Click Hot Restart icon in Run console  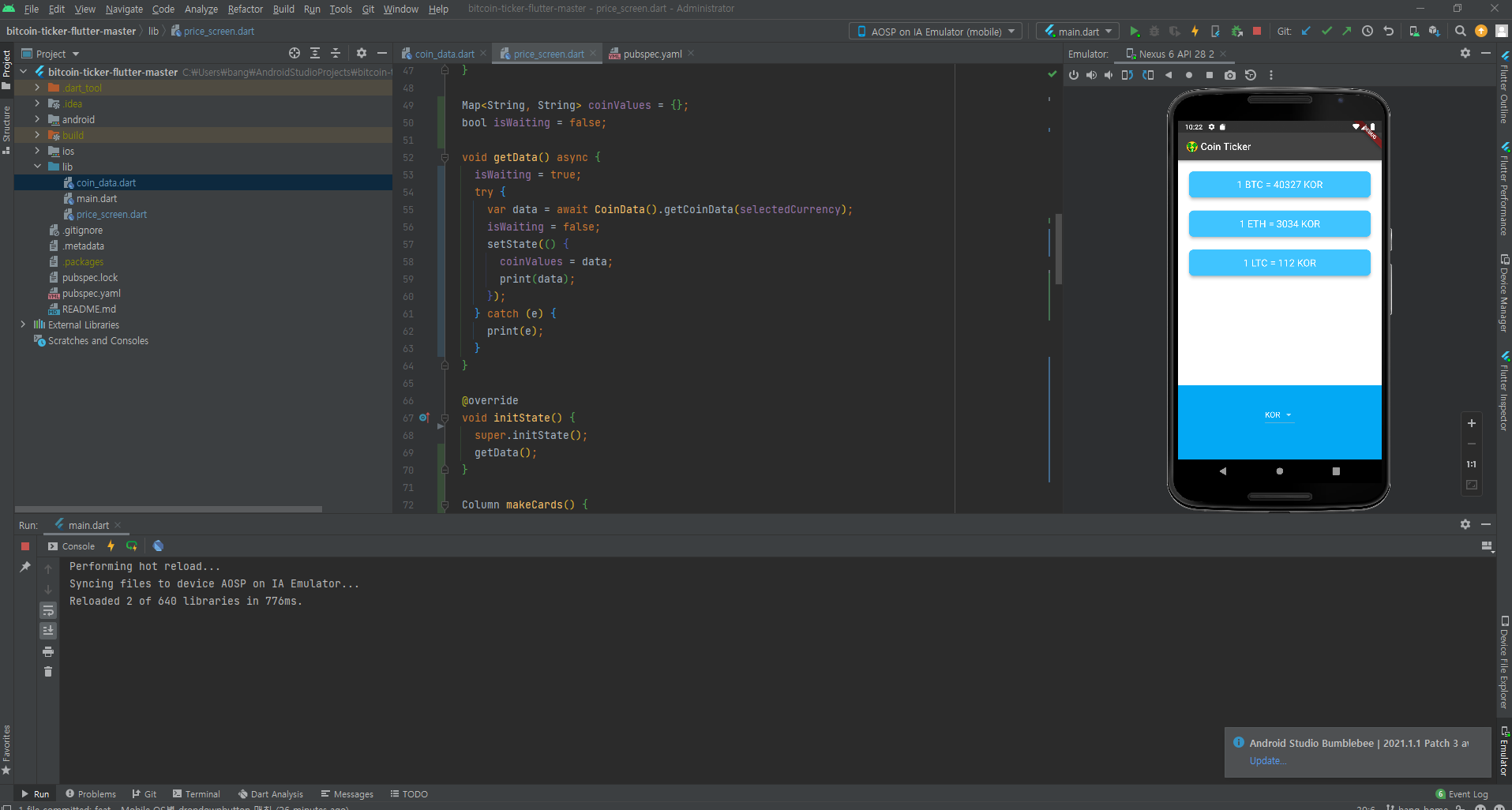pos(132,546)
